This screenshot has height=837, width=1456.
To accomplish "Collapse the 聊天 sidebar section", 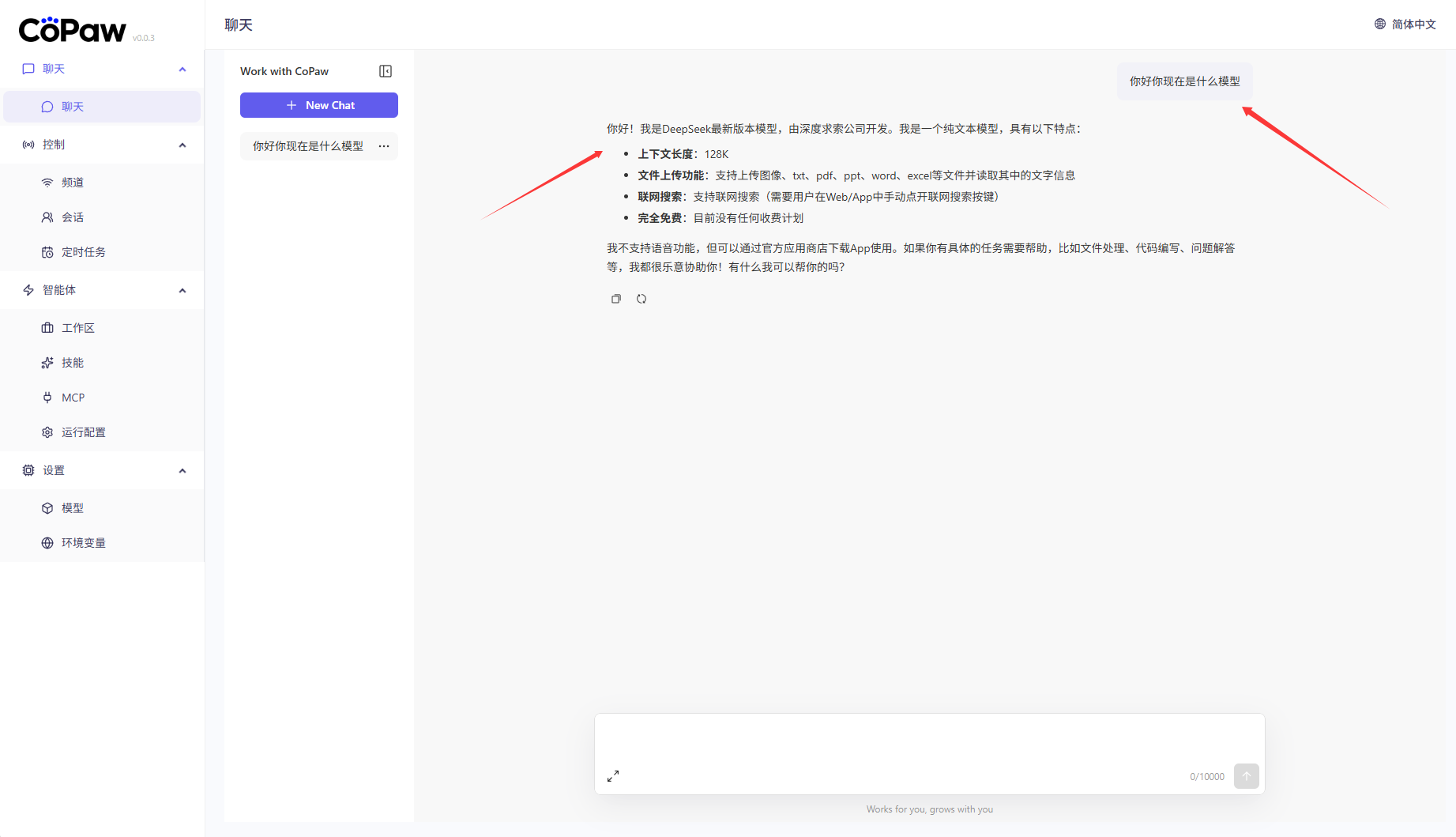I will coord(182,70).
